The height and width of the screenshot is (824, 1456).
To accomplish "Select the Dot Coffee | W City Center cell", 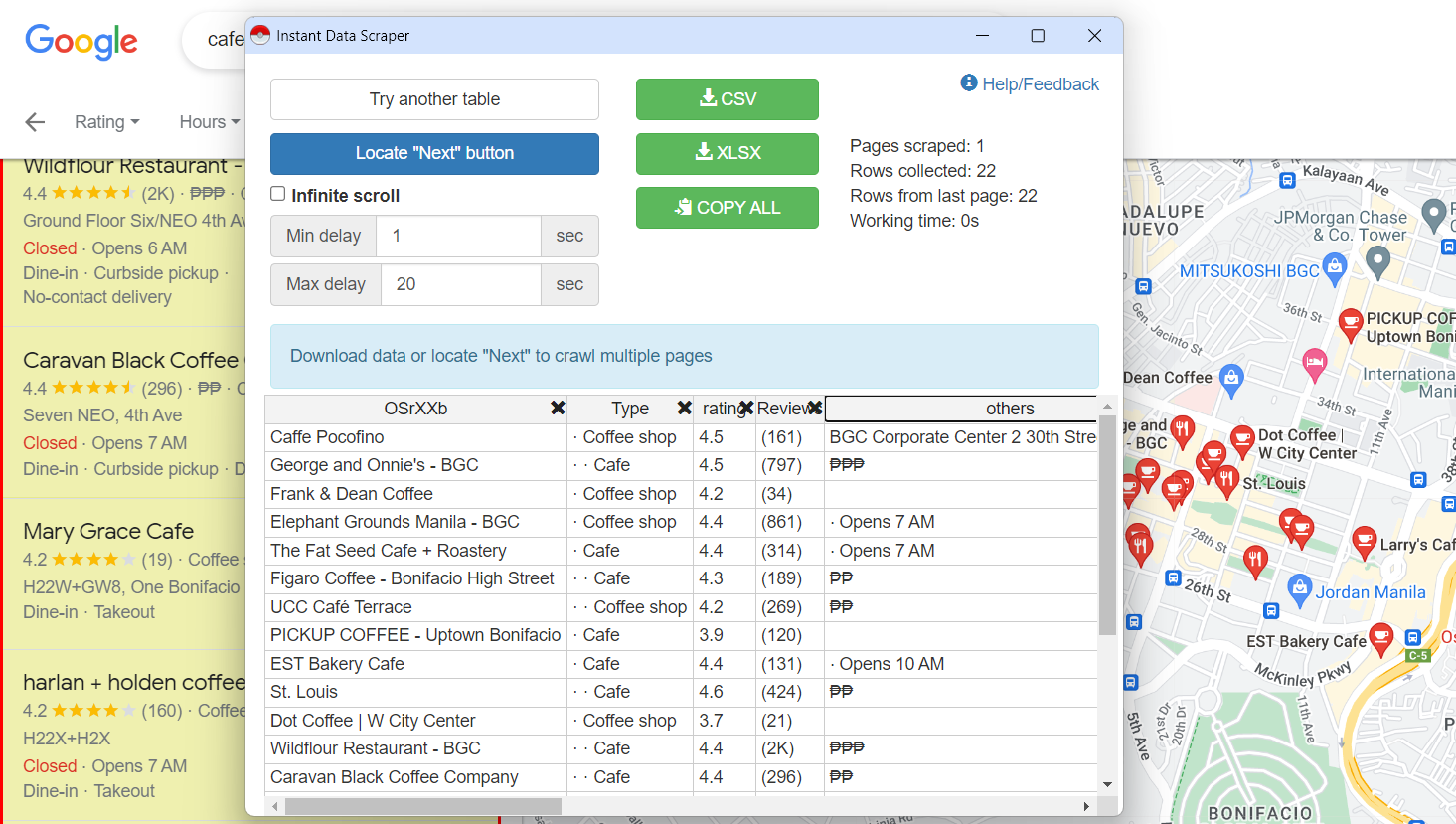I will 416,721.
